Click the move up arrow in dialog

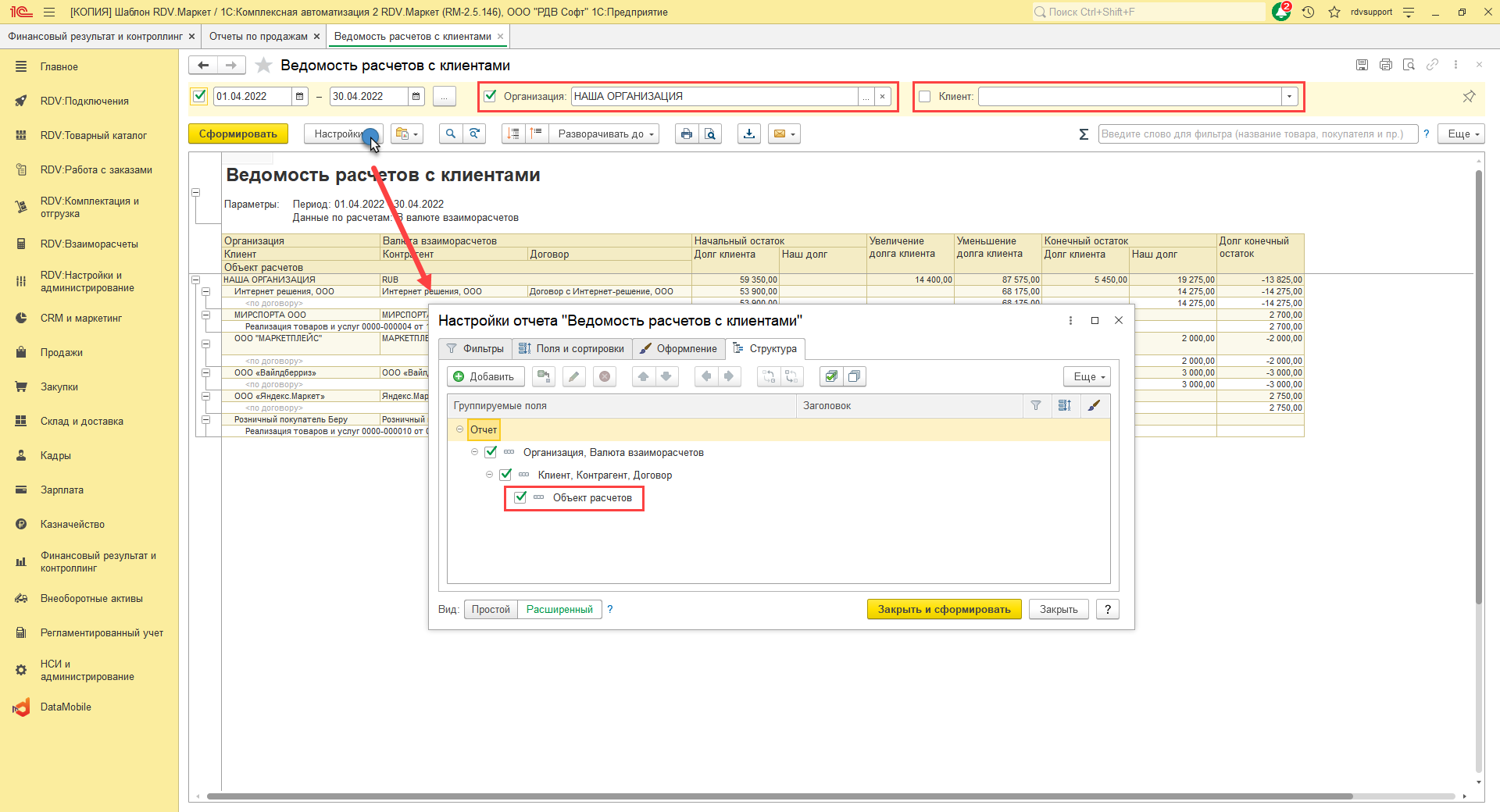click(x=643, y=377)
